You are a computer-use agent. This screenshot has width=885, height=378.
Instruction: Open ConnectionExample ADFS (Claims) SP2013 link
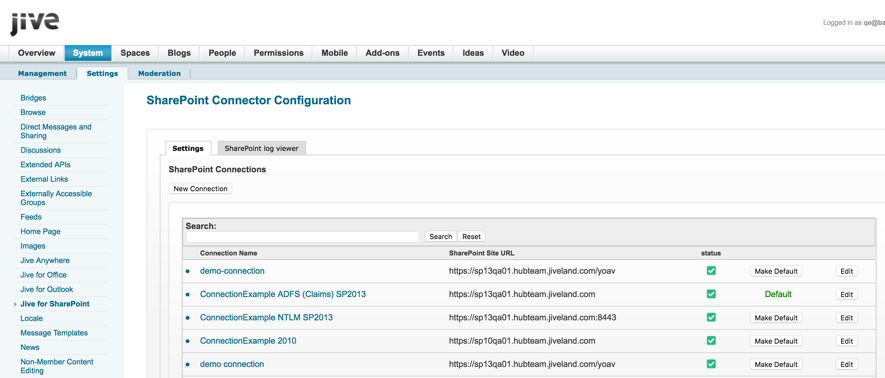[283, 294]
